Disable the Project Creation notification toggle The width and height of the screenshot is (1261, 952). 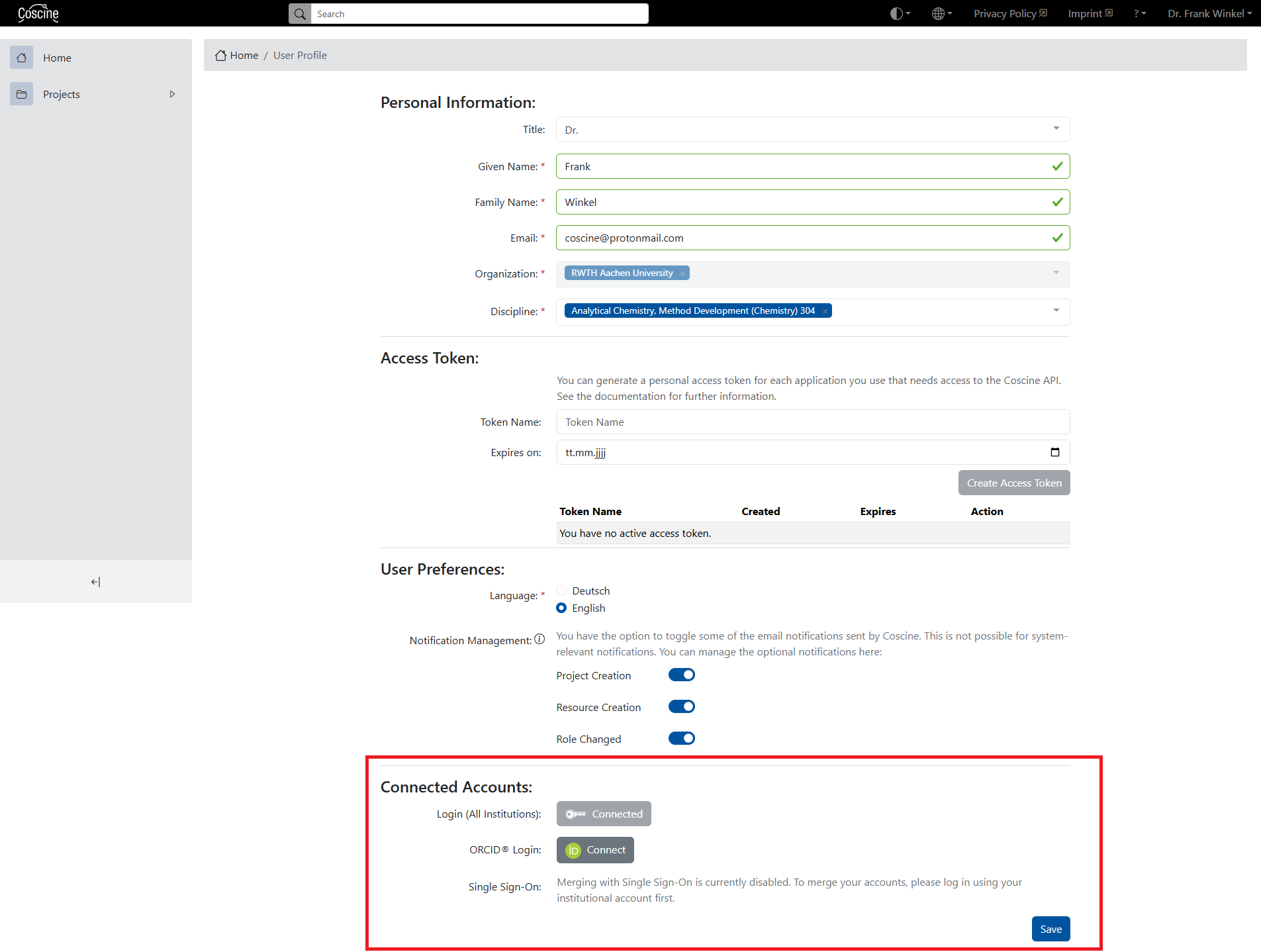681,675
